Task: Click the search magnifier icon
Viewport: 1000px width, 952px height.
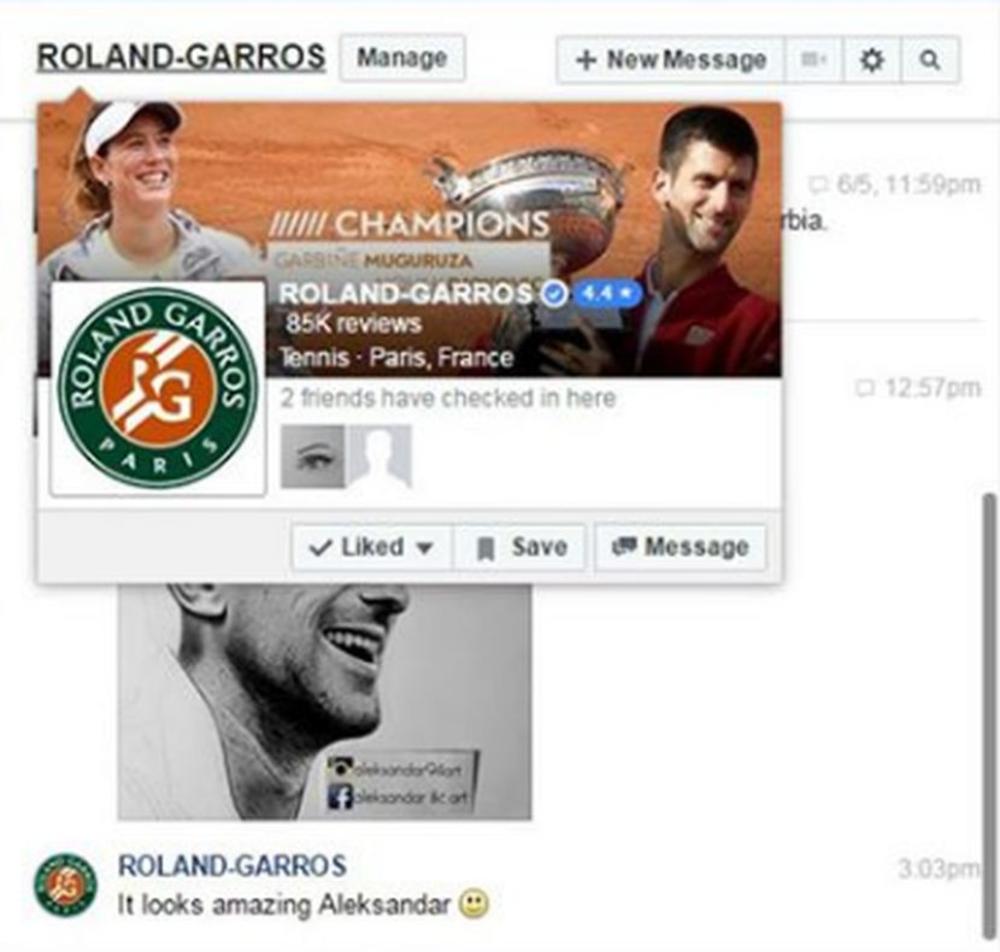Action: click(930, 60)
